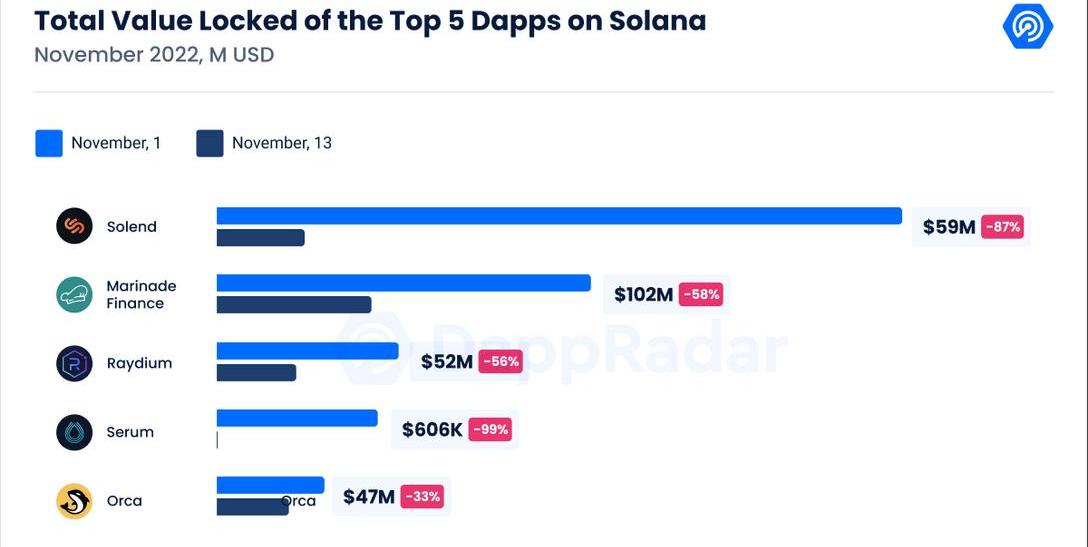Click the Raydium logo icon
1088x547 pixels.
tap(74, 363)
